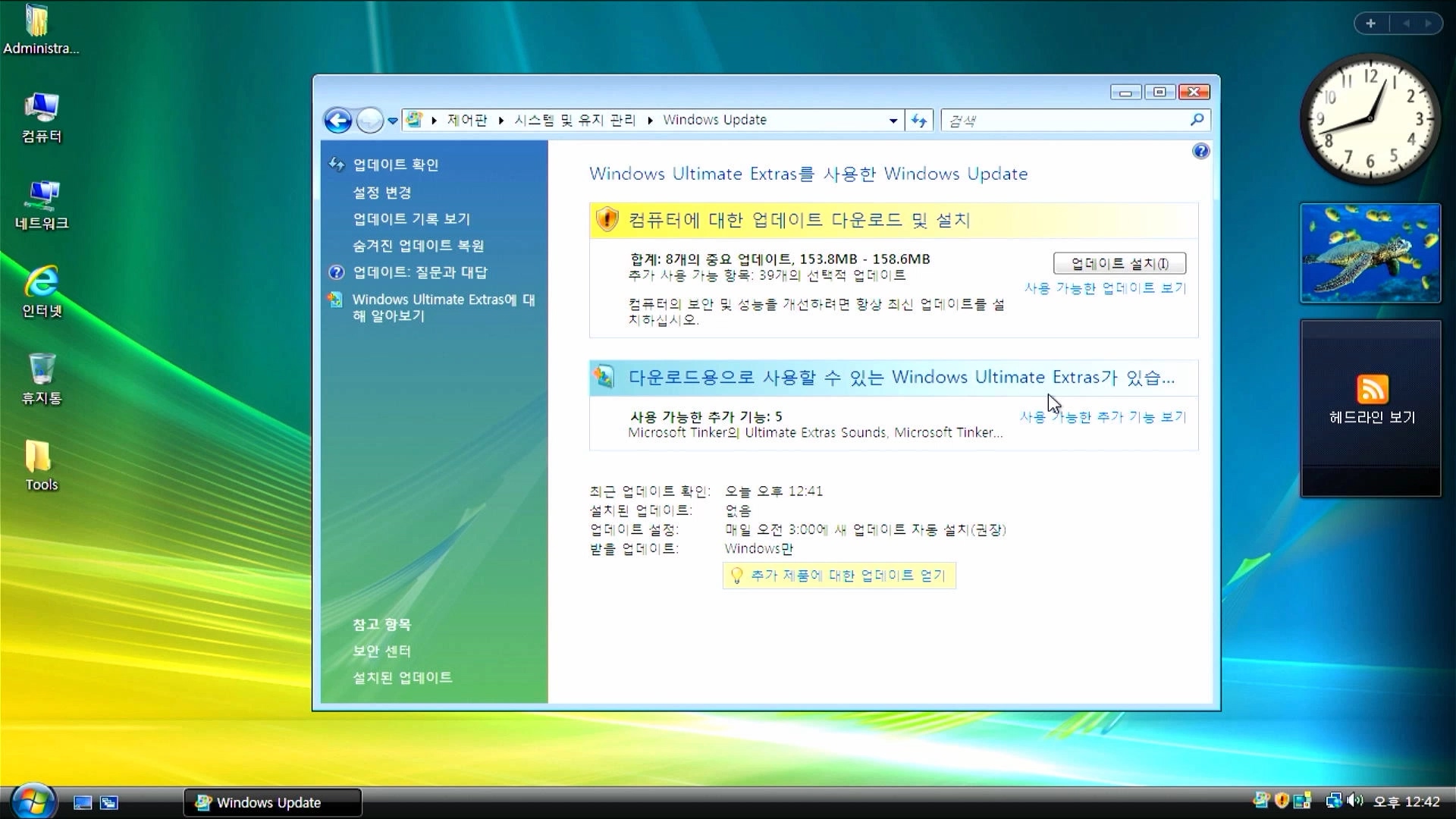Select 업데이트 기록 보기 in sidebar
The height and width of the screenshot is (819, 1456).
tap(411, 219)
